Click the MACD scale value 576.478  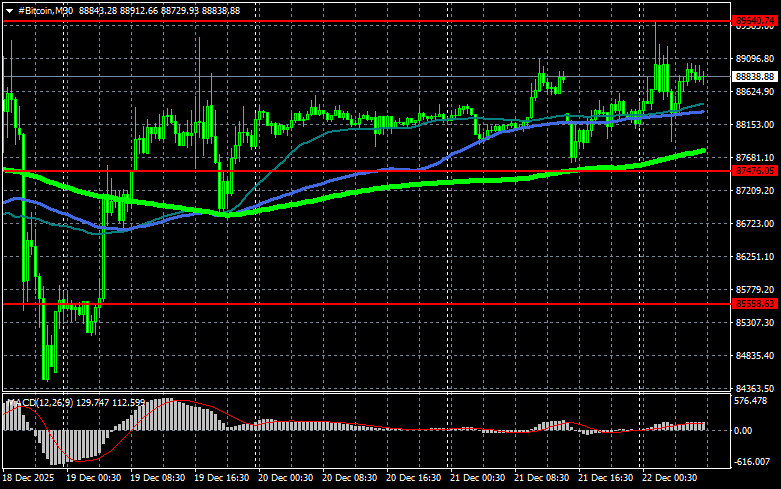coord(754,402)
